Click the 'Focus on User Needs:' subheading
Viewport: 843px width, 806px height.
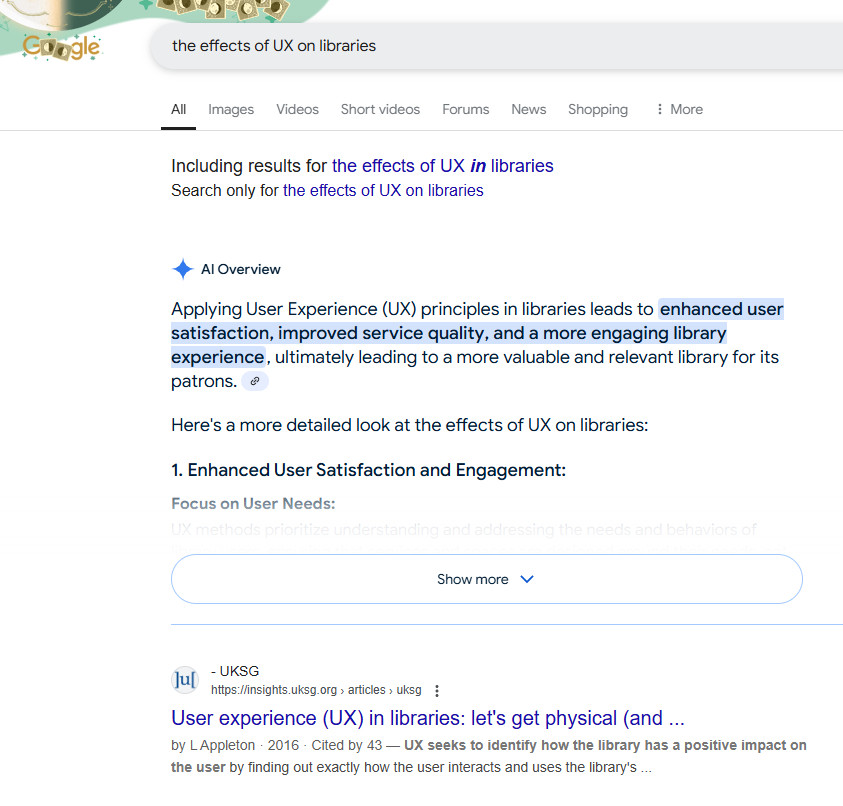coord(253,504)
